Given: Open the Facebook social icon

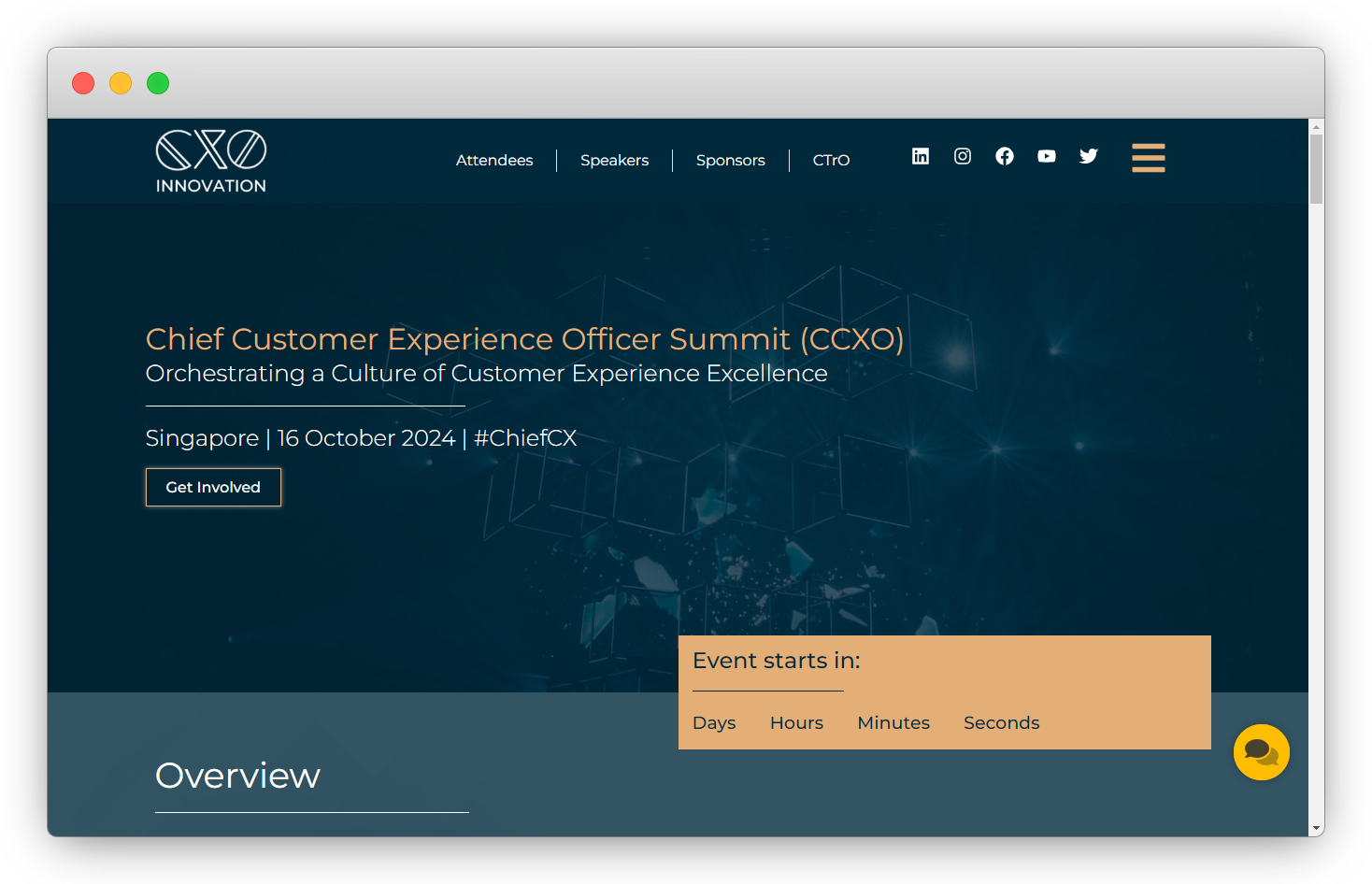Looking at the screenshot, I should point(1005,156).
